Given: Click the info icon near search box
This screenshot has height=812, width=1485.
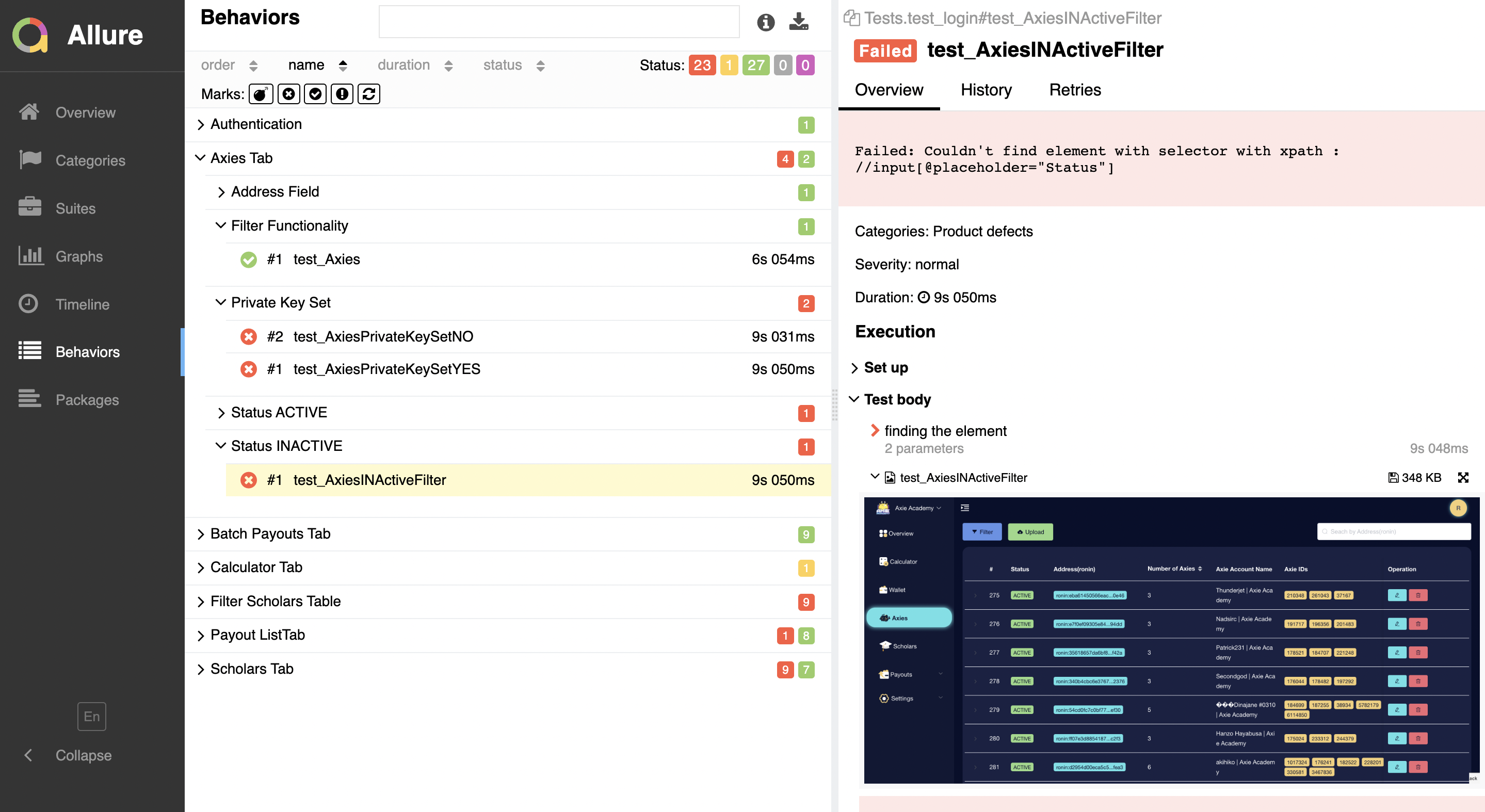Looking at the screenshot, I should [x=765, y=22].
